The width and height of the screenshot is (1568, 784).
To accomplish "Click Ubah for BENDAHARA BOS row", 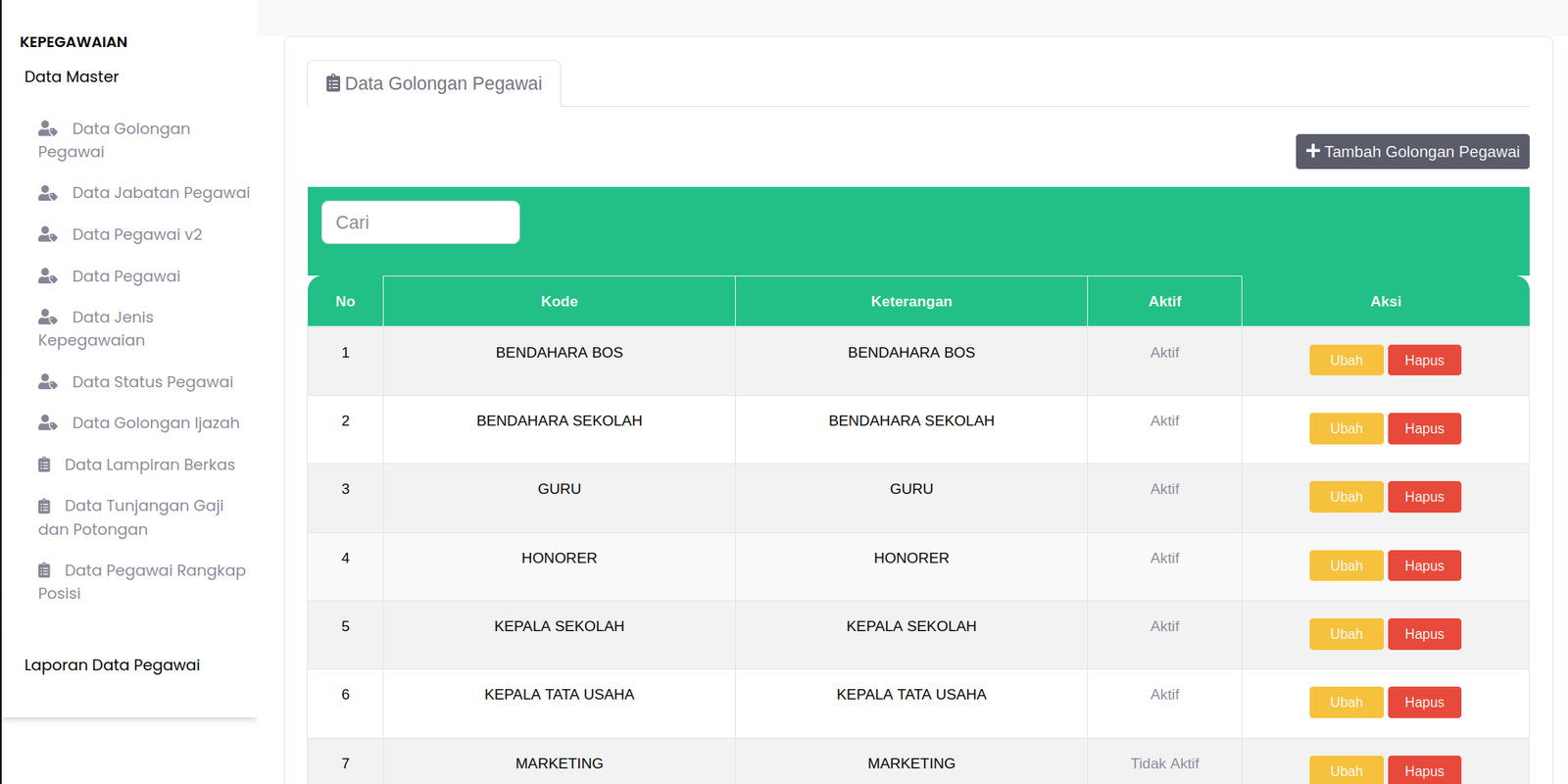I will (1346, 361).
